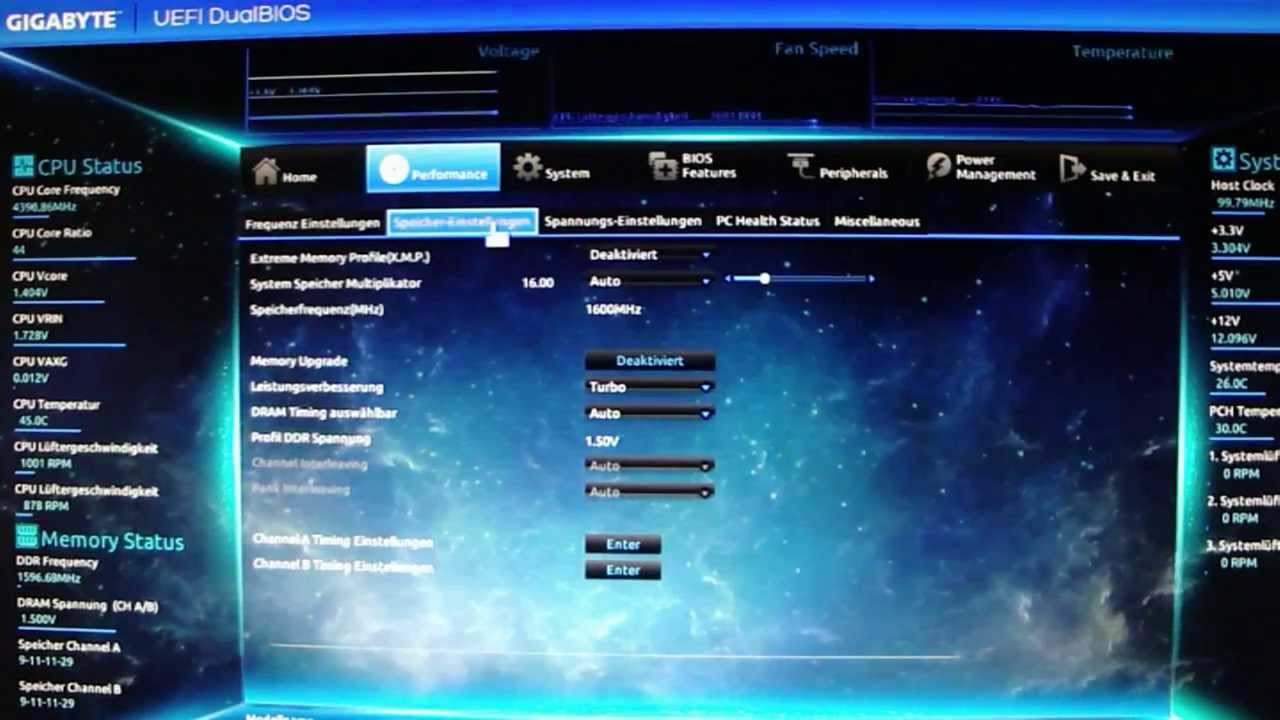Click the Profil DDR Spannung value 1.50V
1280x720 pixels.
[602, 440]
